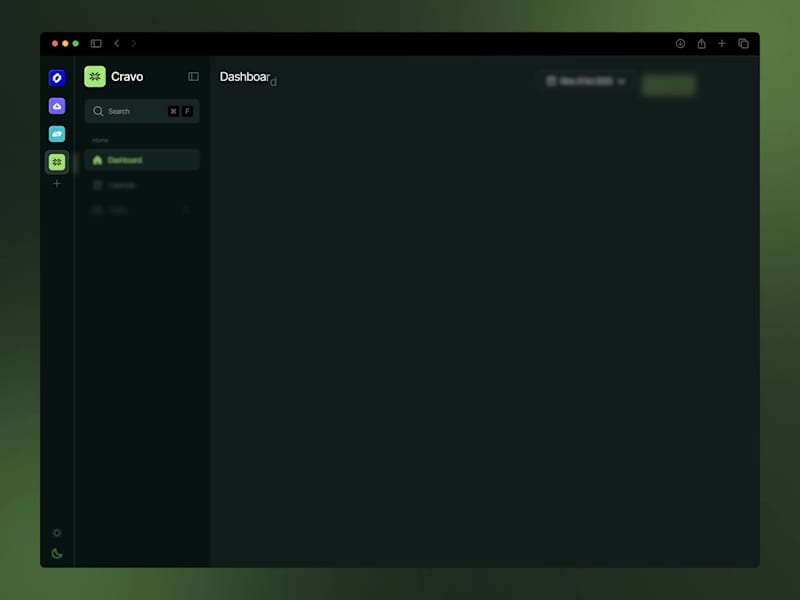Open settings via the gear icon bottom left
Image resolution: width=800 pixels, height=600 pixels.
pyautogui.click(x=57, y=533)
